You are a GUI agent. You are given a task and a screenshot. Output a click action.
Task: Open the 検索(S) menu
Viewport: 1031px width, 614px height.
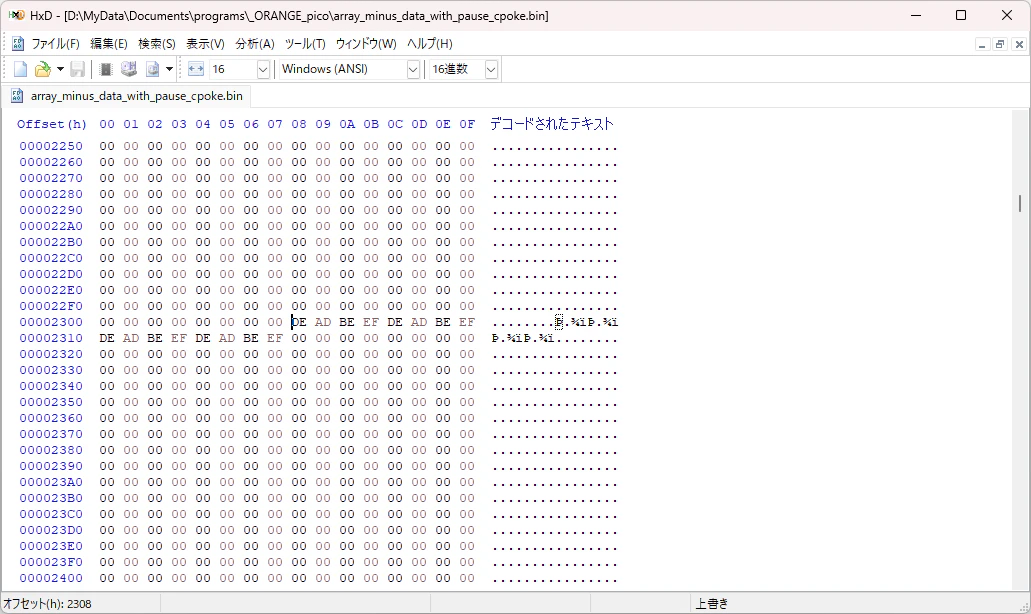click(156, 44)
